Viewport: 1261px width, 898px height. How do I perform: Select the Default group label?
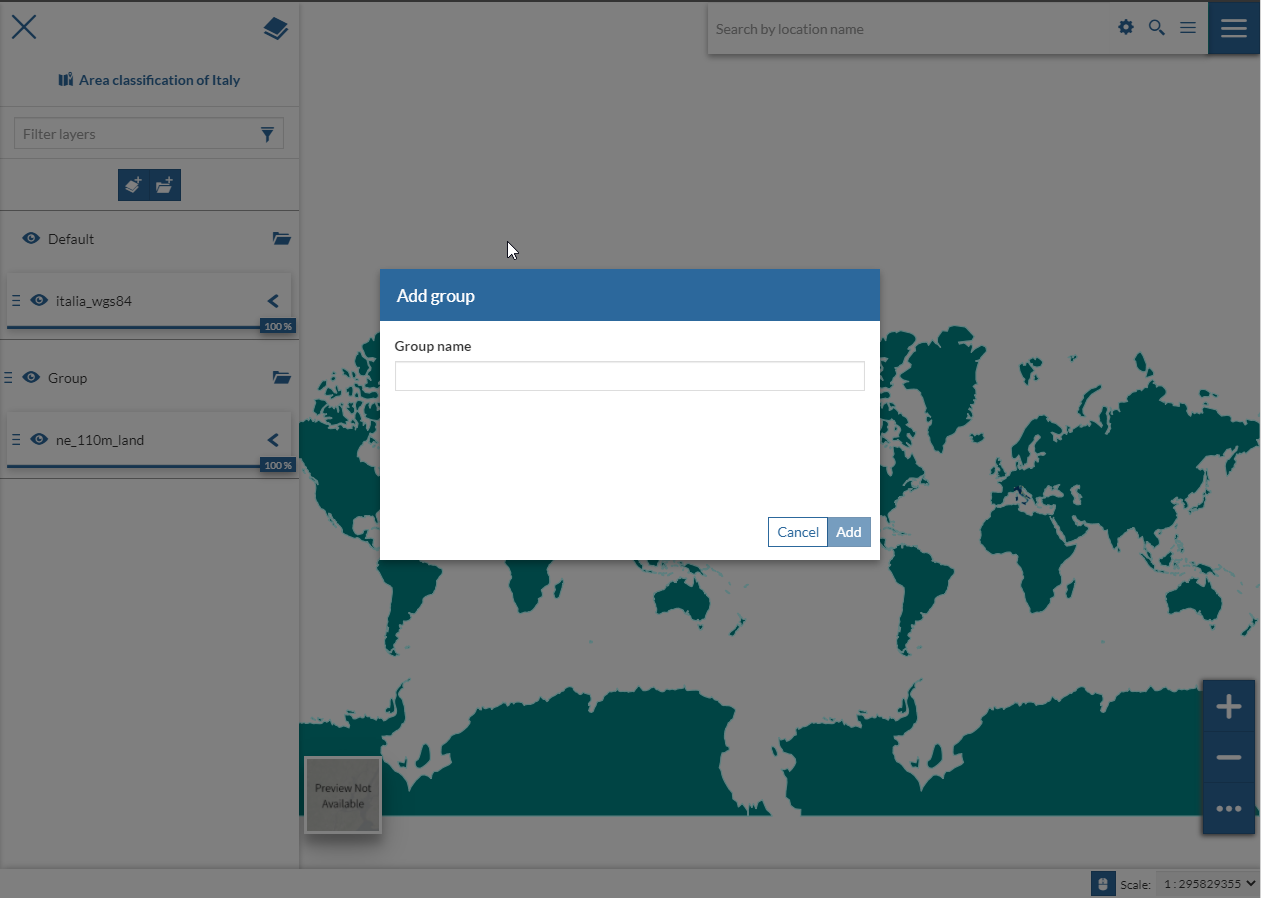(x=71, y=239)
